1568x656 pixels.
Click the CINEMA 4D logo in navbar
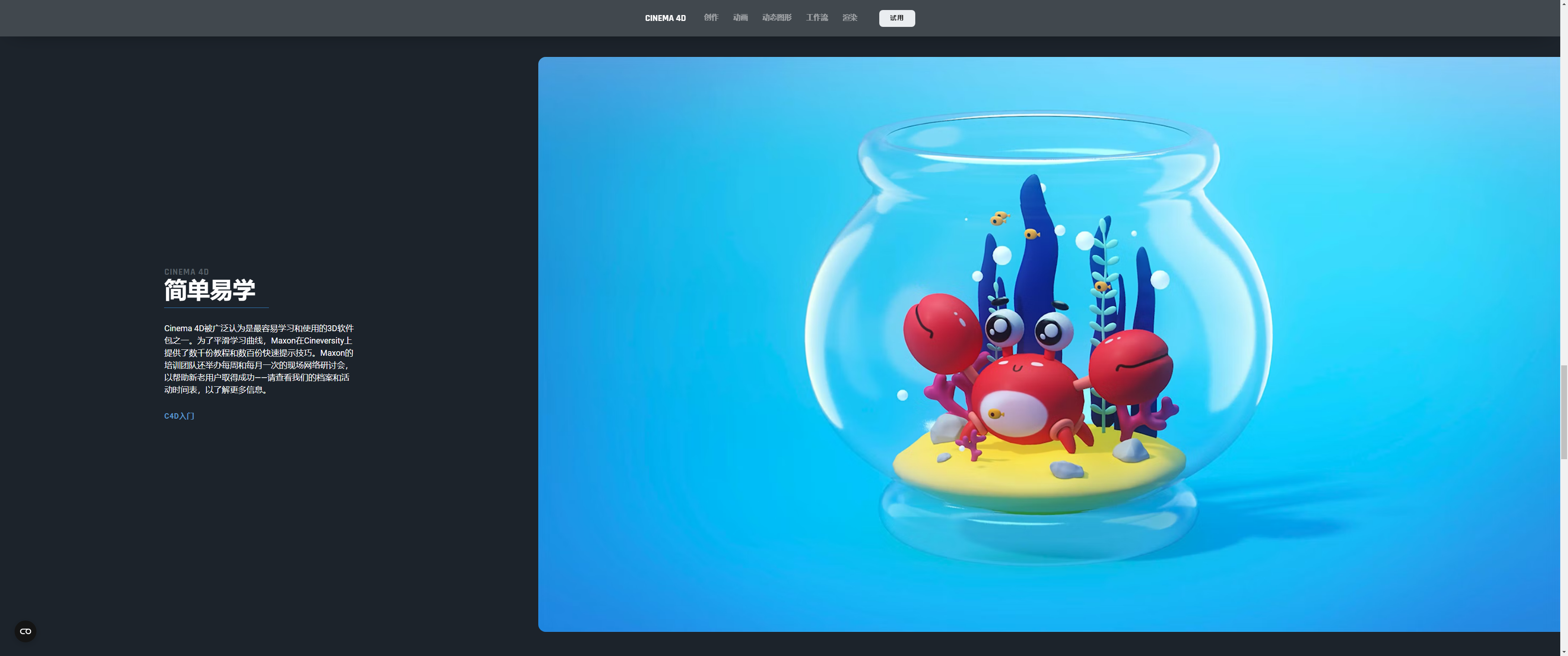[x=665, y=18]
